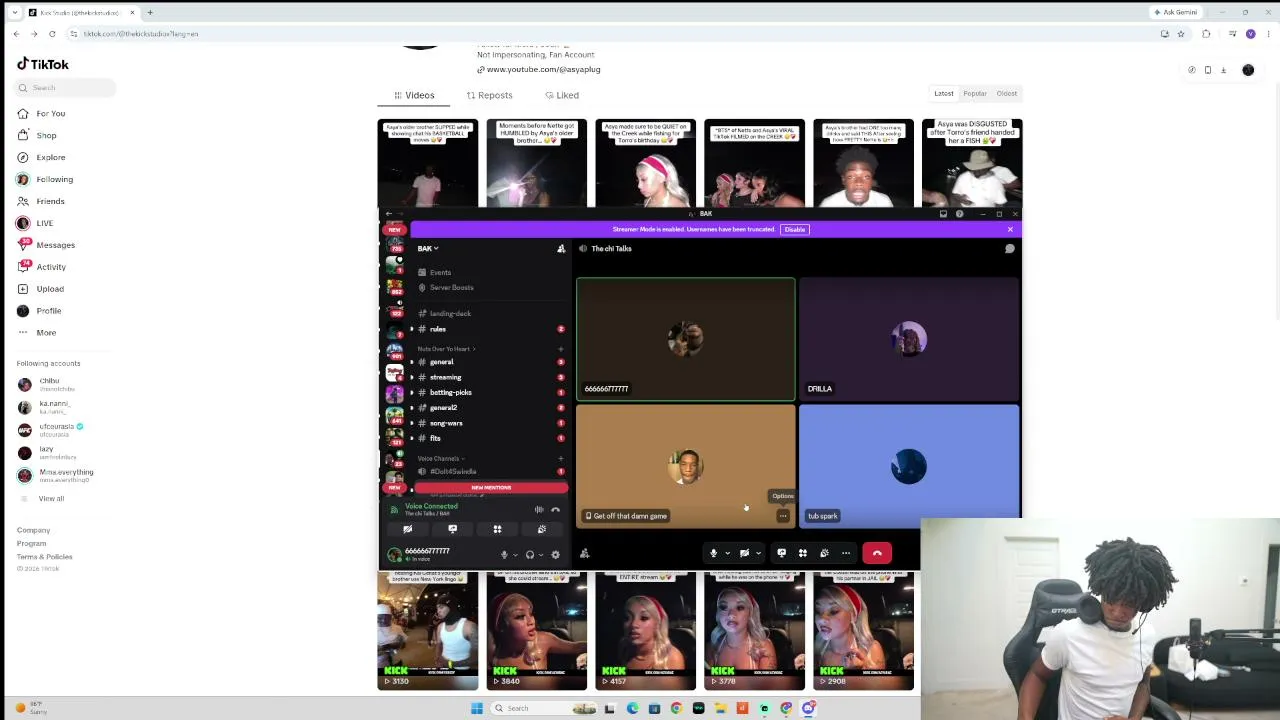Show the voice channel chat icon
The image size is (1280, 720).
pyautogui.click(x=1010, y=248)
